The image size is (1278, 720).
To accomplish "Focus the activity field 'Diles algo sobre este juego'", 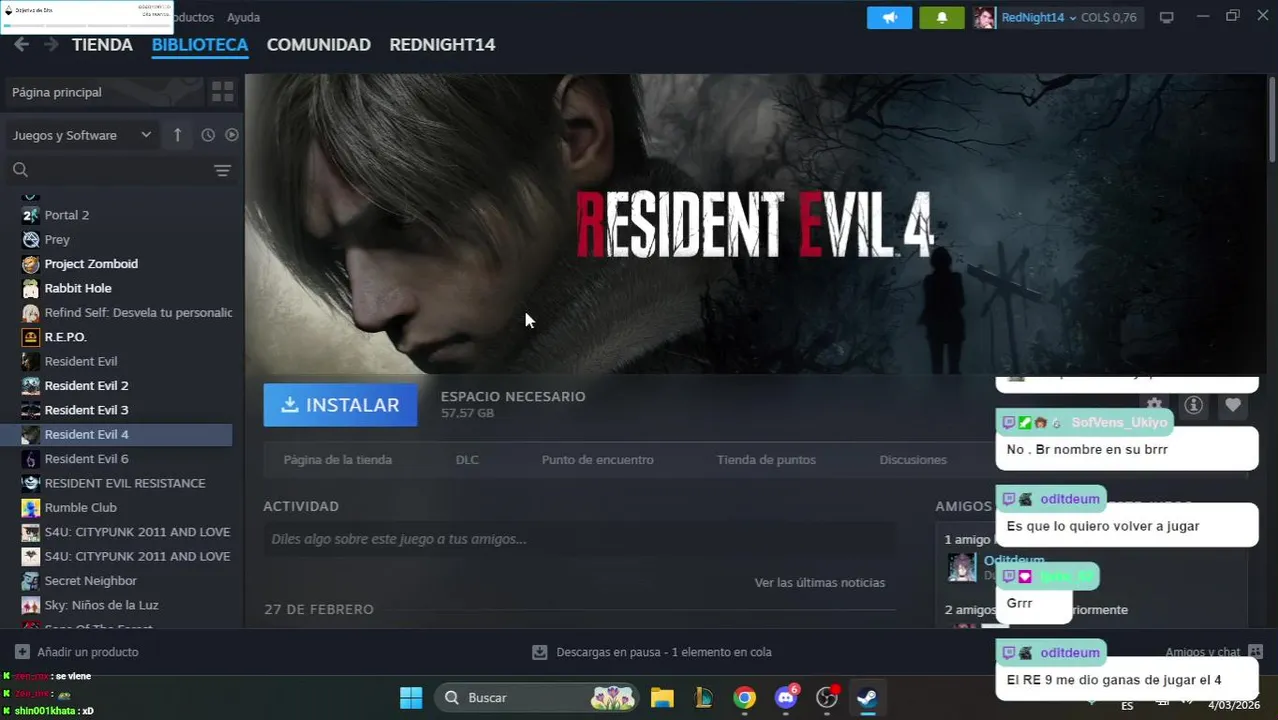I will [x=579, y=539].
